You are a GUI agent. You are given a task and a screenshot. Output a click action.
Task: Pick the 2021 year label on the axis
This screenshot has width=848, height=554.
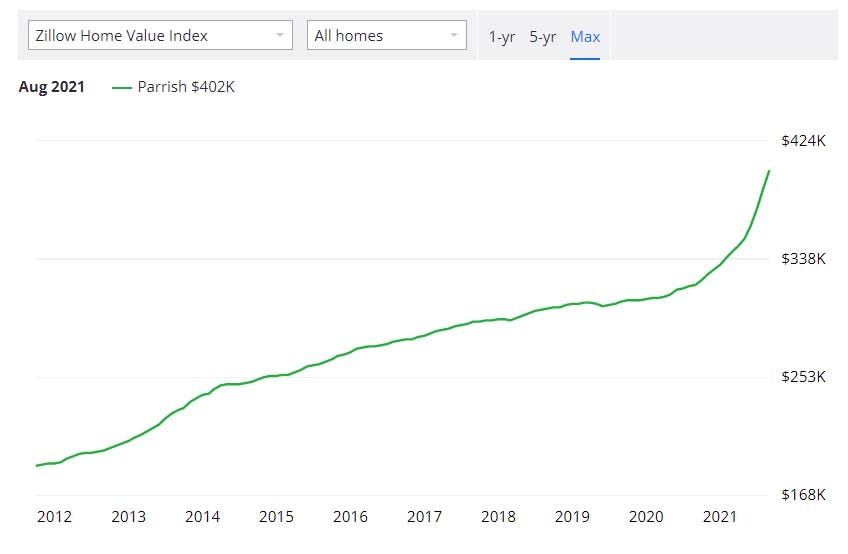click(x=720, y=517)
